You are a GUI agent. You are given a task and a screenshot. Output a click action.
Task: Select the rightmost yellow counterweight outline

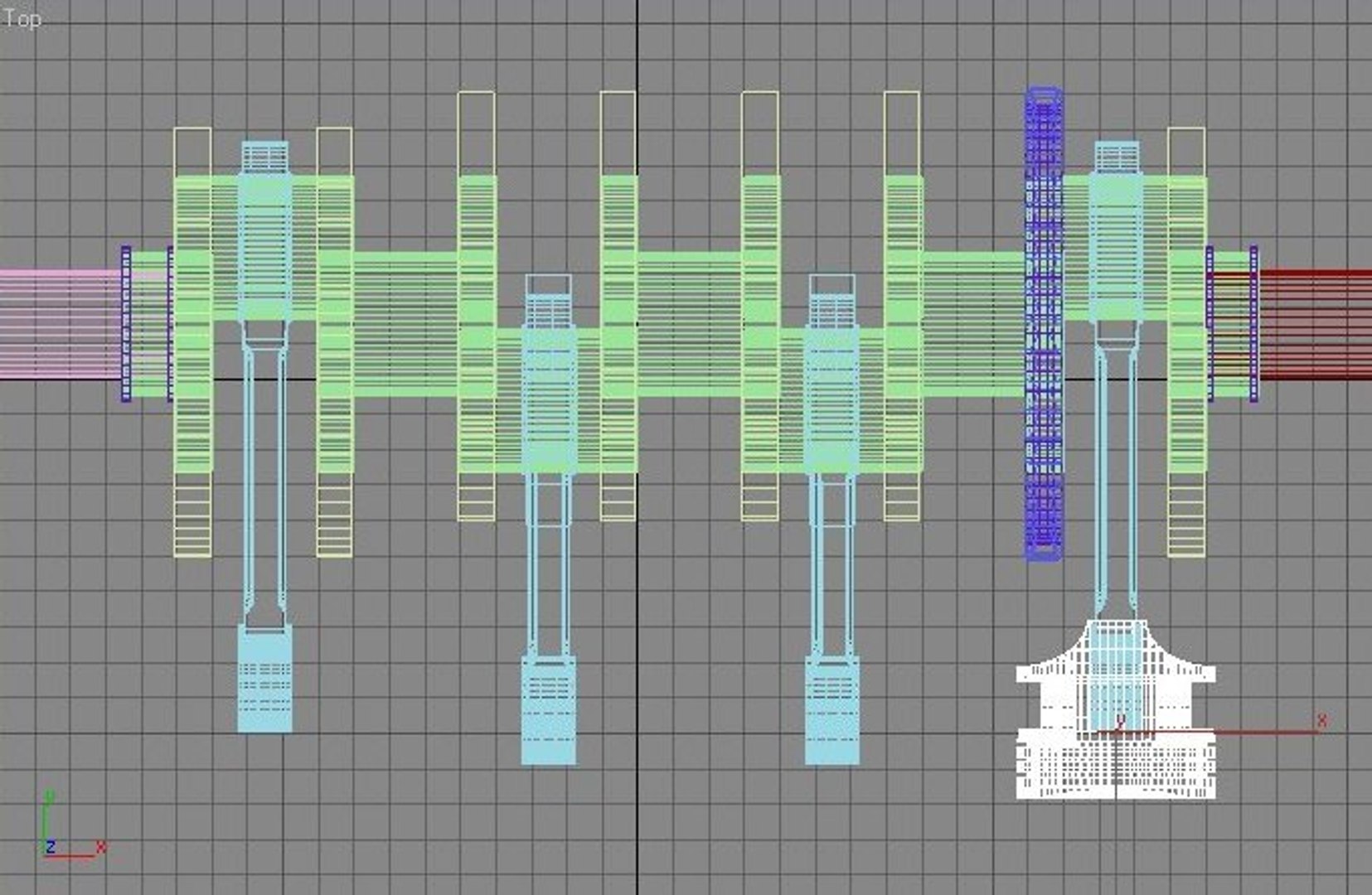click(x=1186, y=342)
